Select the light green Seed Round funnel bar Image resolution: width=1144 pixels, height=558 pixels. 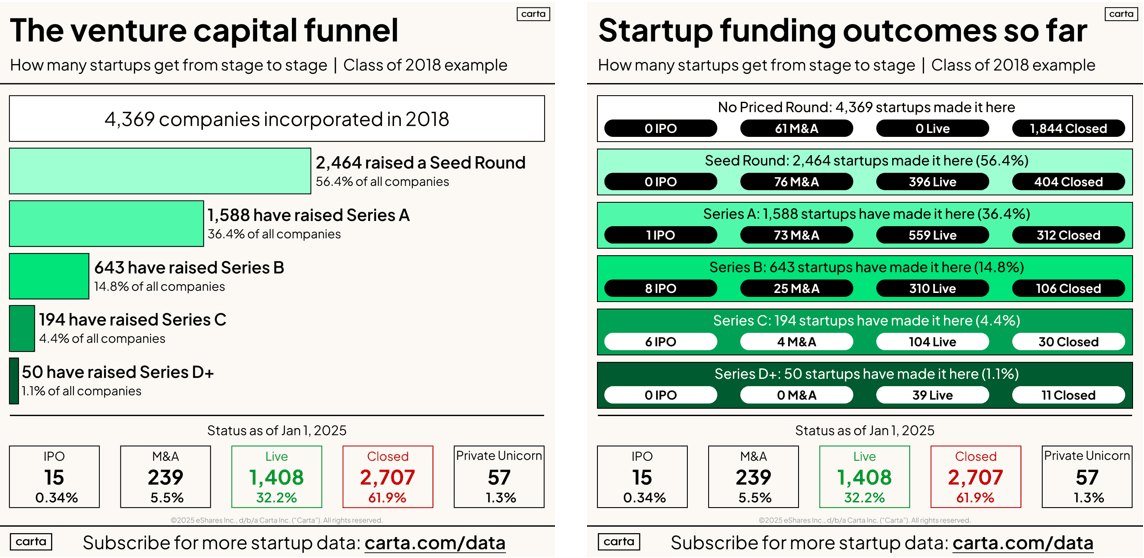click(160, 171)
